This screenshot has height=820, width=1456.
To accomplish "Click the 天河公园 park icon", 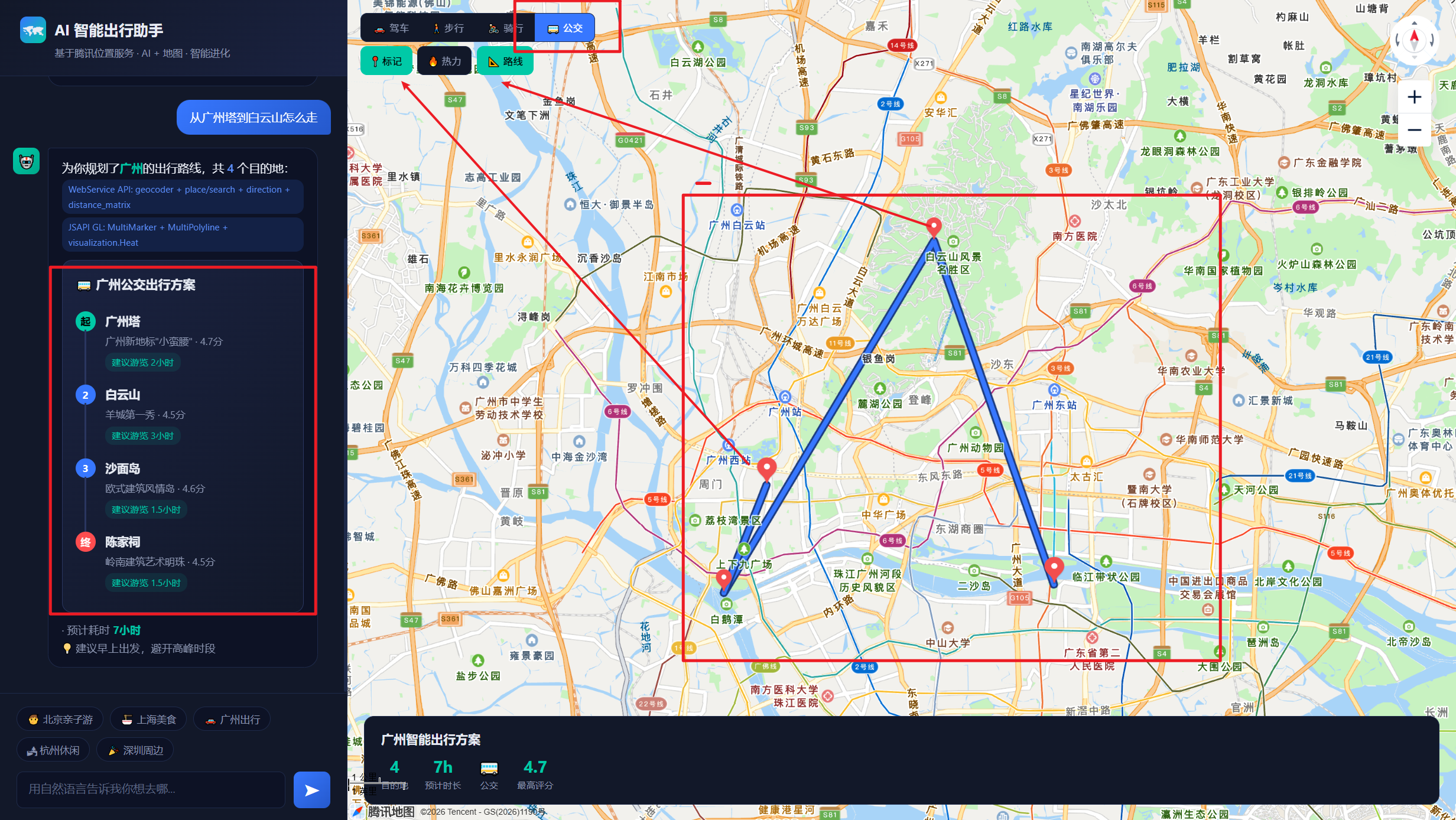I will [x=1226, y=490].
